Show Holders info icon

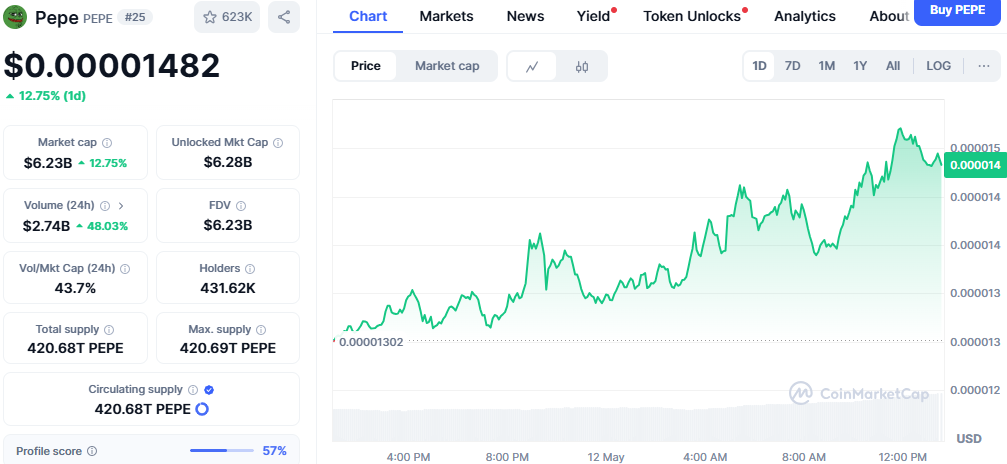(250, 269)
